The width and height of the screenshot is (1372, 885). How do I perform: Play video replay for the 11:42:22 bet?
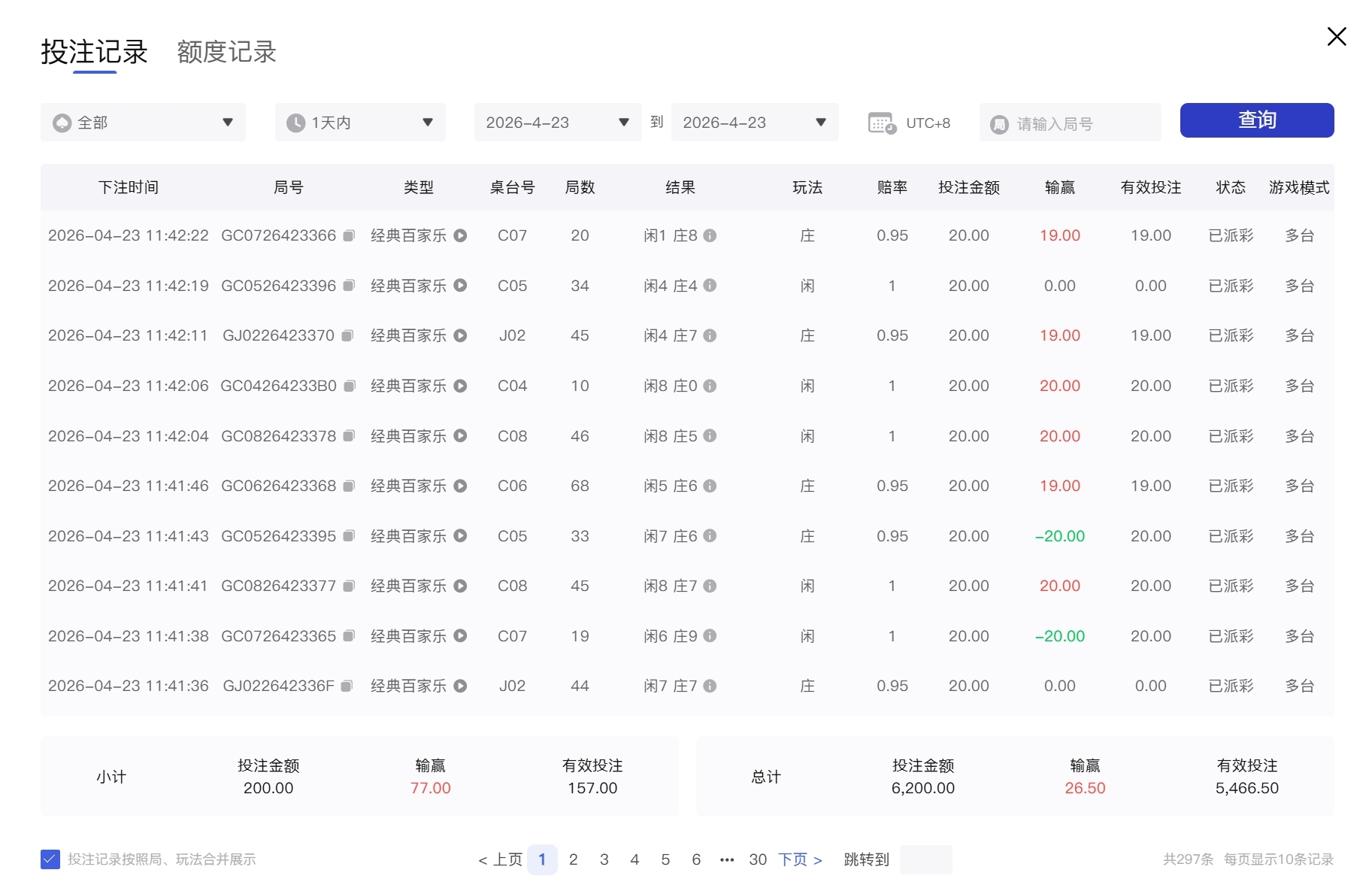(x=461, y=235)
